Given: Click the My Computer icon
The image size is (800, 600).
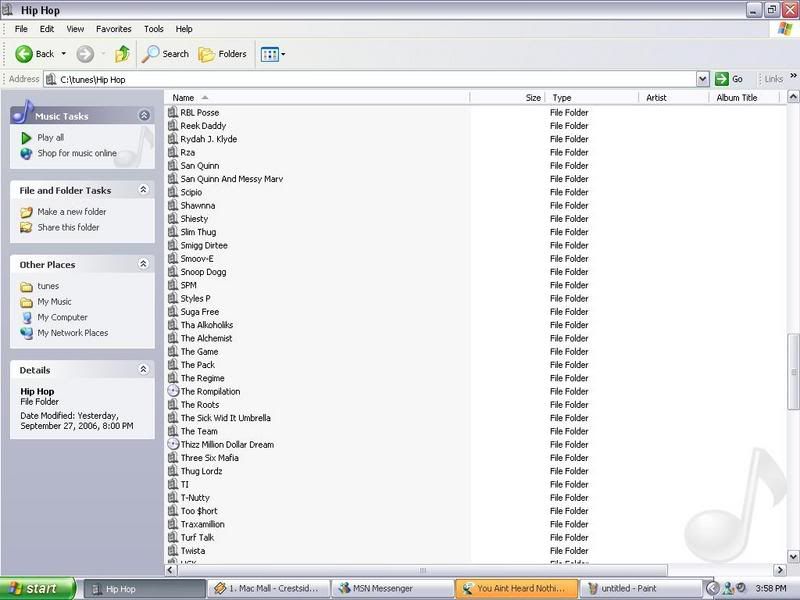Looking at the screenshot, I should point(27,317).
